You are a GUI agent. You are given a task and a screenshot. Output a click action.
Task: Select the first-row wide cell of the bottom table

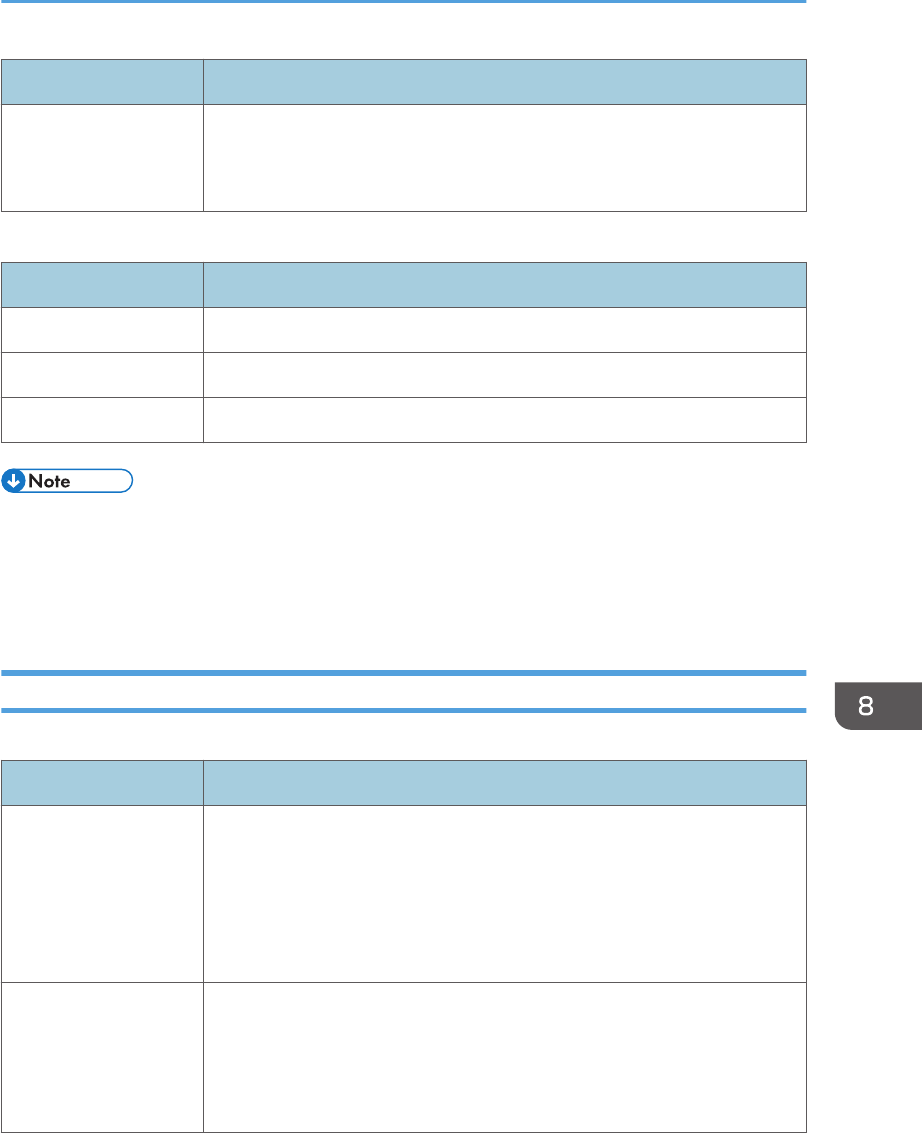(504, 894)
